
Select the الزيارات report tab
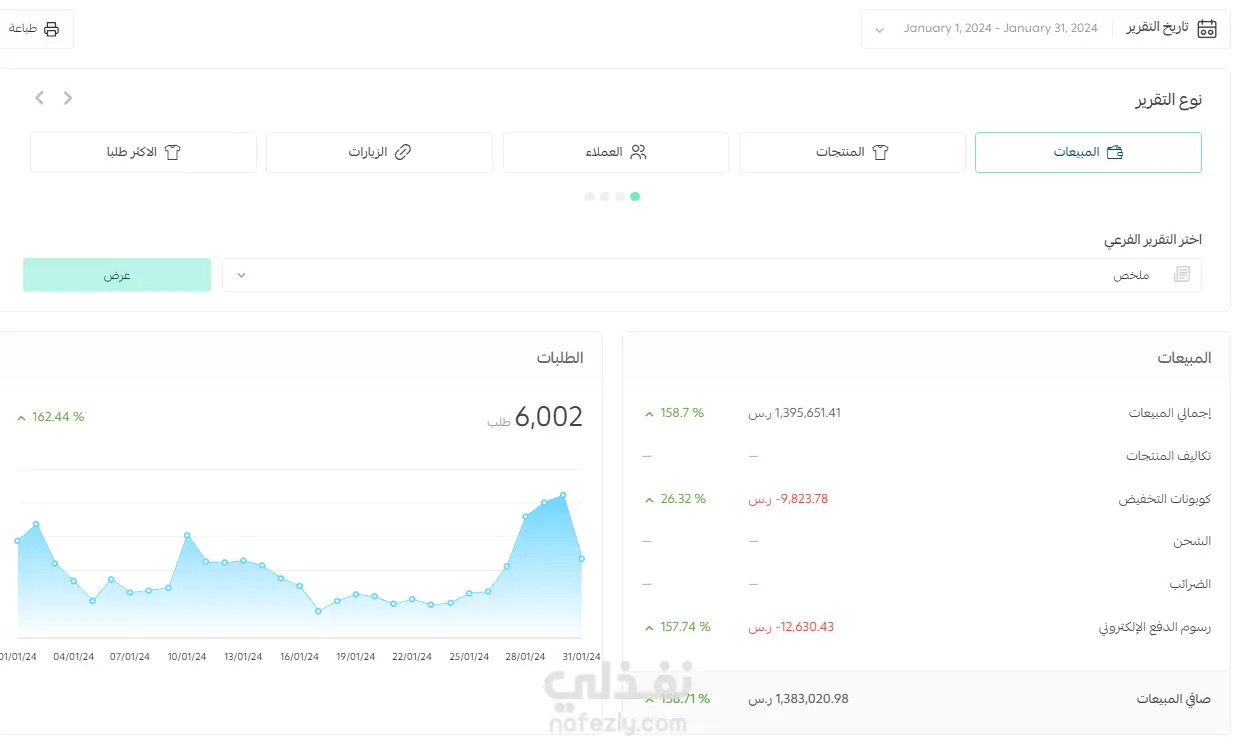[x=380, y=152]
